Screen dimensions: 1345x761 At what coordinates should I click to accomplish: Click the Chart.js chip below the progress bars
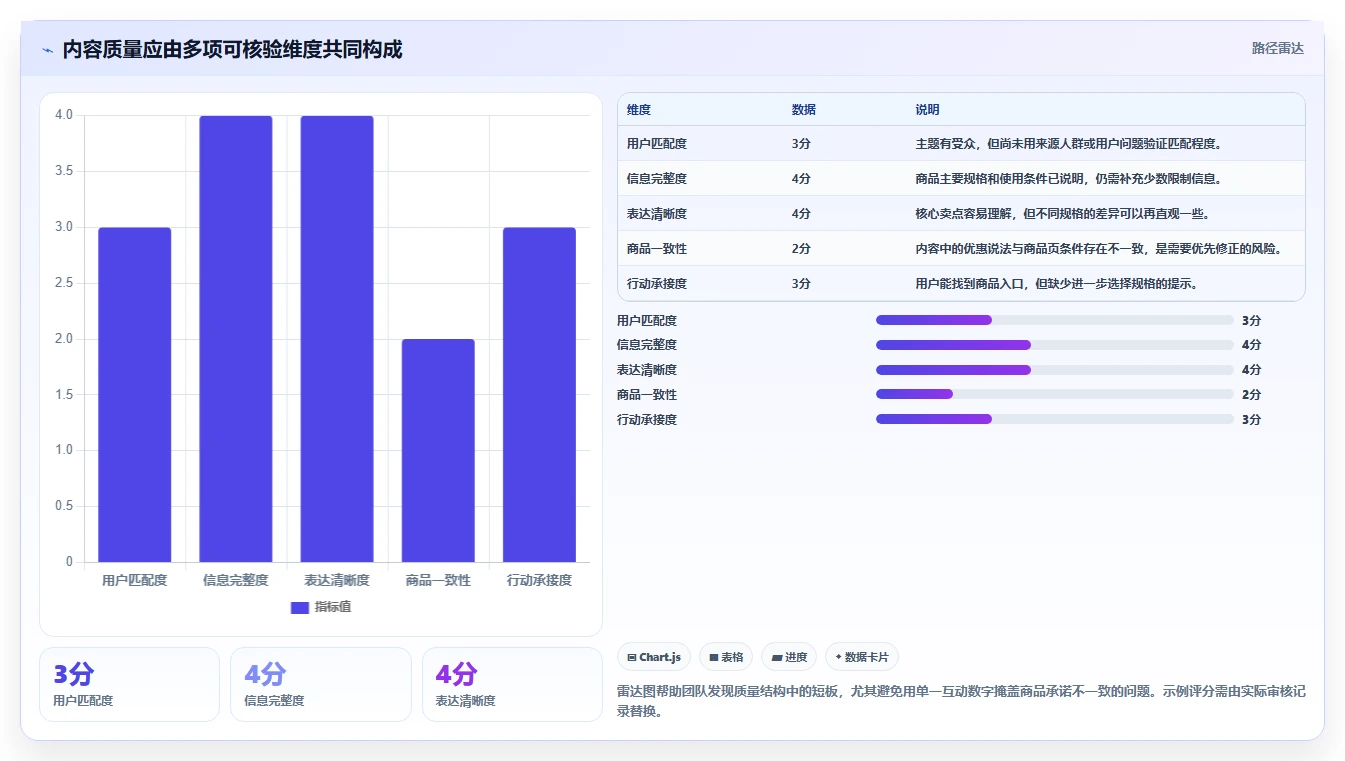(x=654, y=657)
